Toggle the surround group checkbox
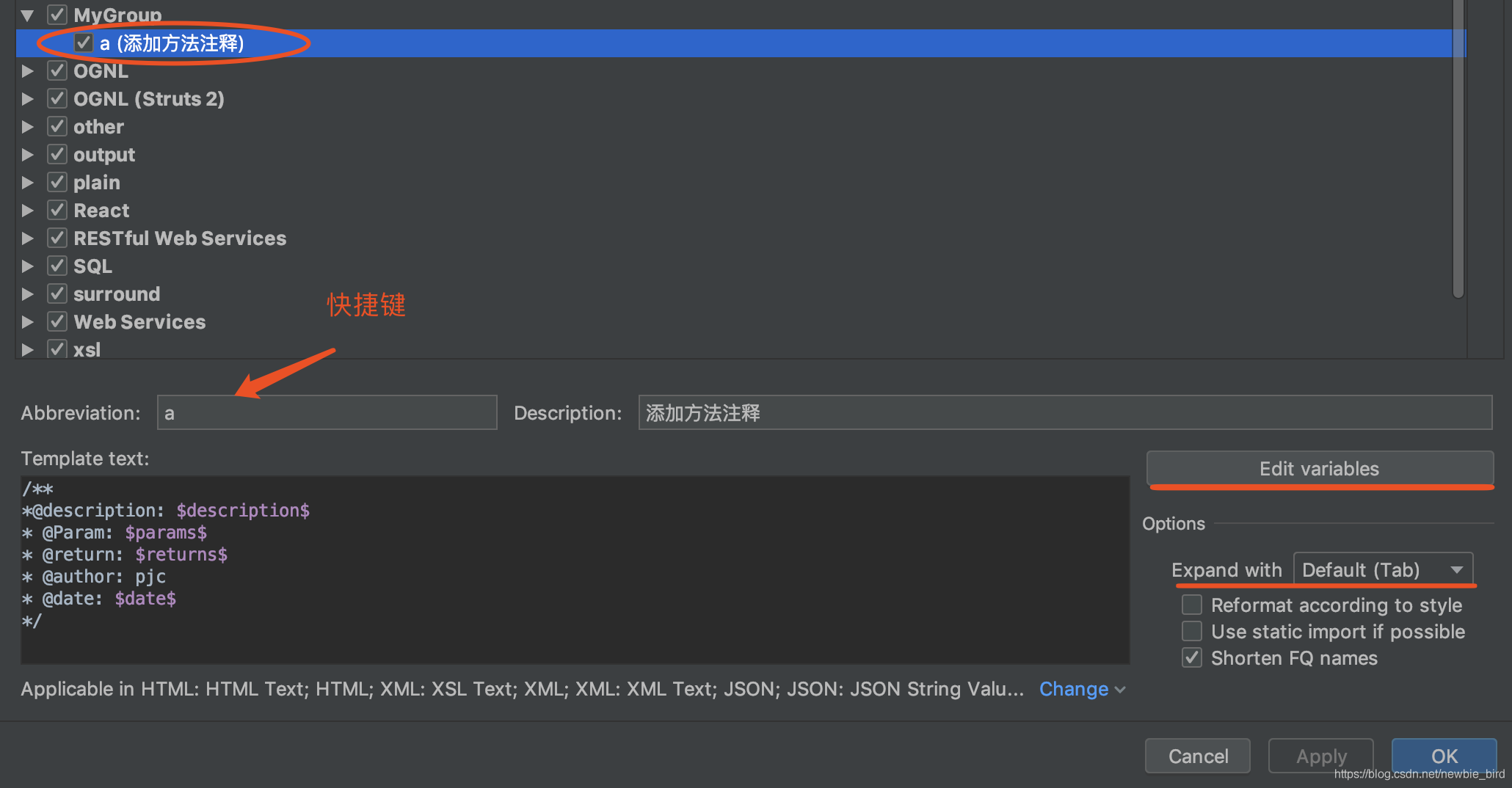The width and height of the screenshot is (1512, 788). (x=57, y=294)
